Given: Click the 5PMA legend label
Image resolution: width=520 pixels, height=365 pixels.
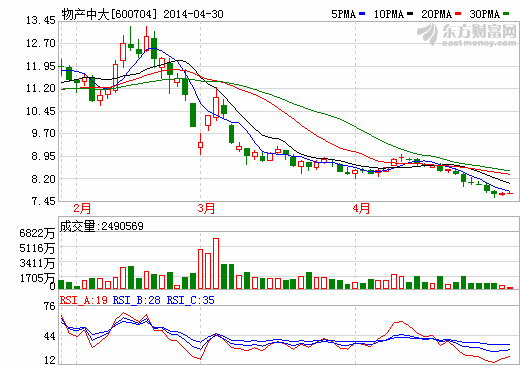Looking at the screenshot, I should tap(343, 14).
